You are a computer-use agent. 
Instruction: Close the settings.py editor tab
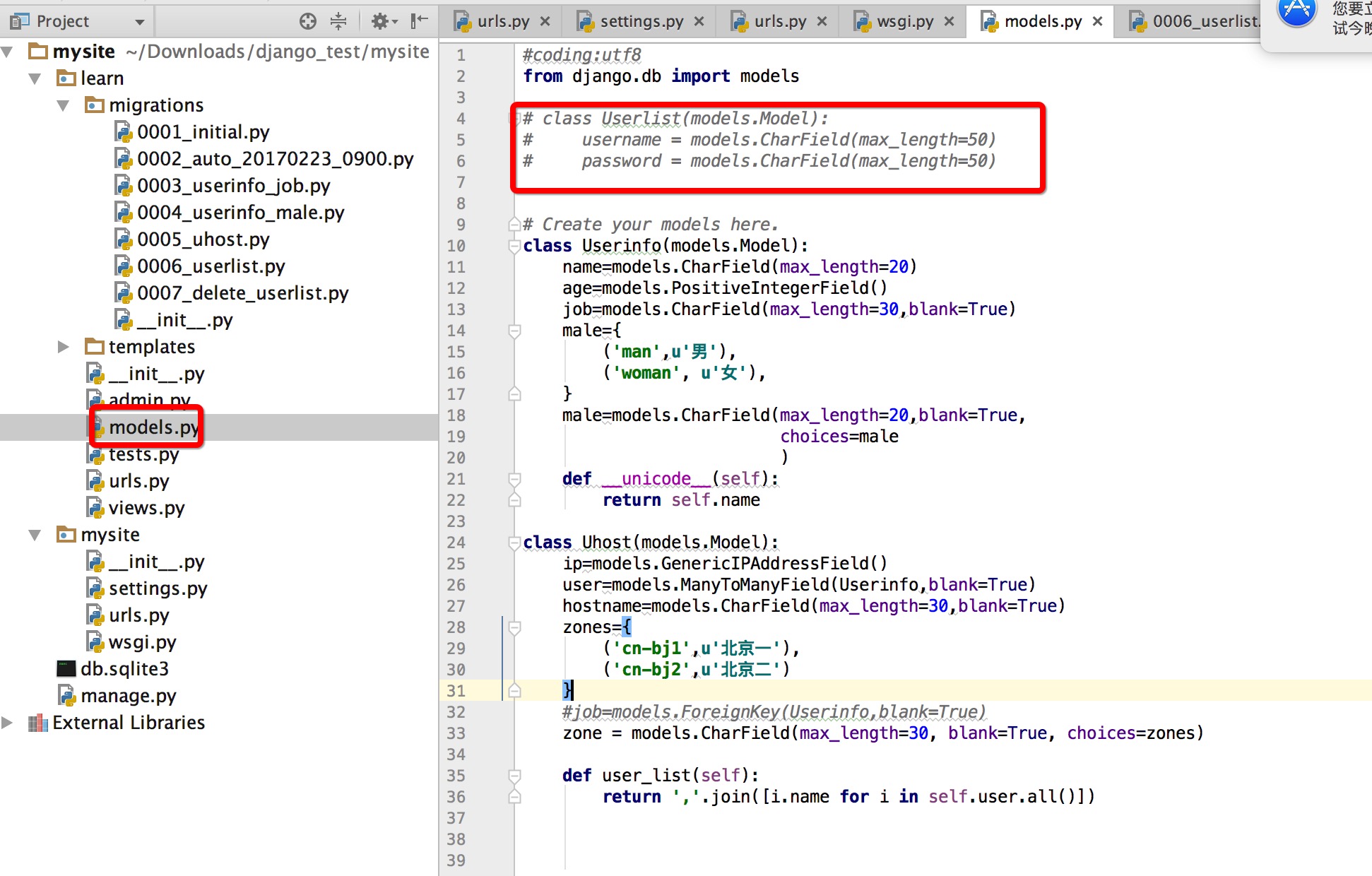pos(699,21)
